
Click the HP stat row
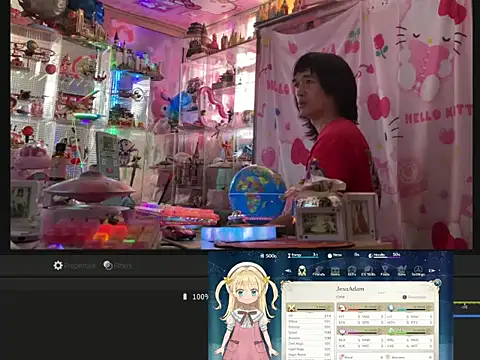click(310, 315)
